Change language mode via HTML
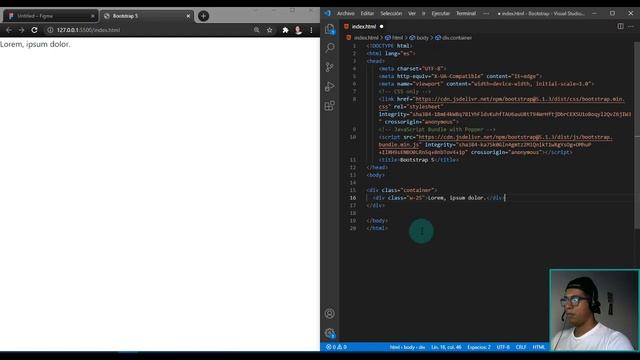 (539, 347)
